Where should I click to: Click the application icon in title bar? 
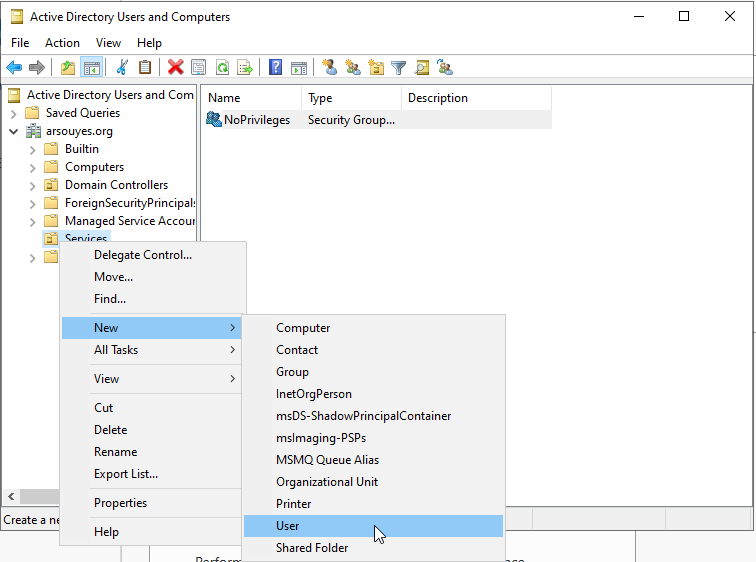(17, 17)
